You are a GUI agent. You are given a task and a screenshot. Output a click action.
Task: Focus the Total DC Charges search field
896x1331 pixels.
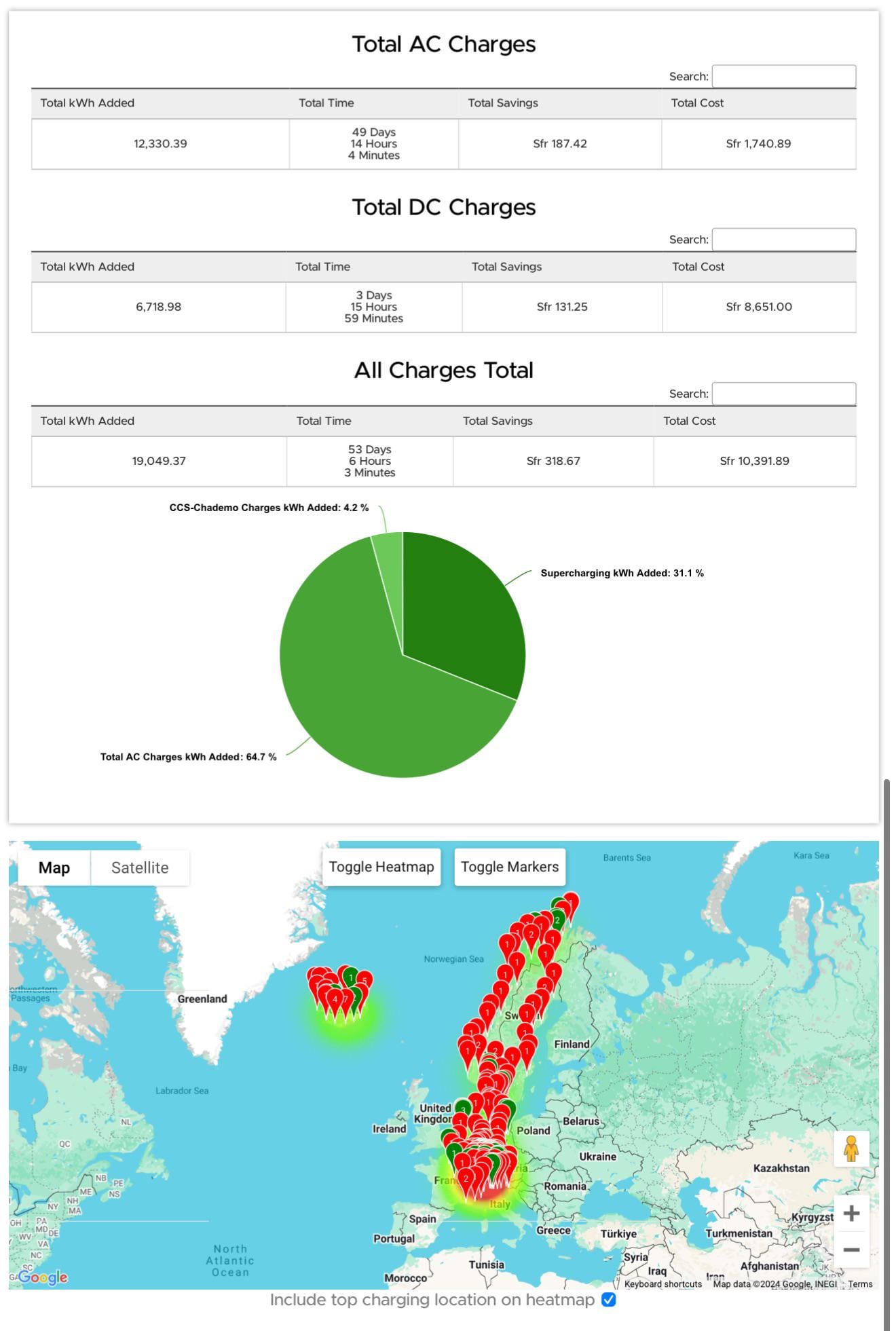point(783,240)
